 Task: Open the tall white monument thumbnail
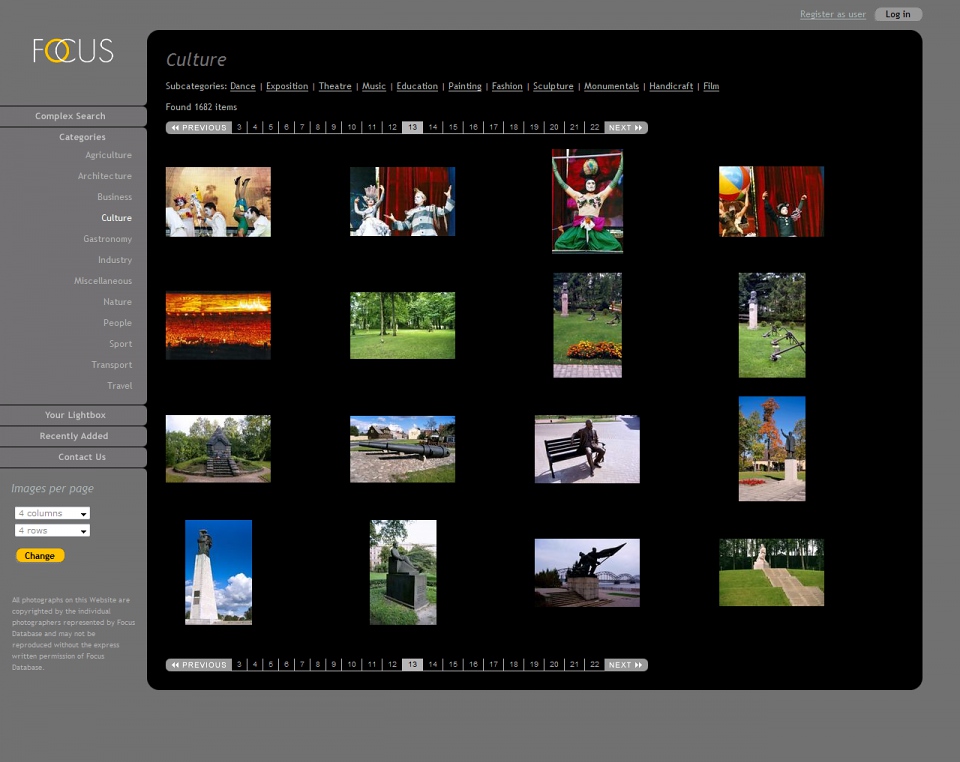(x=218, y=572)
